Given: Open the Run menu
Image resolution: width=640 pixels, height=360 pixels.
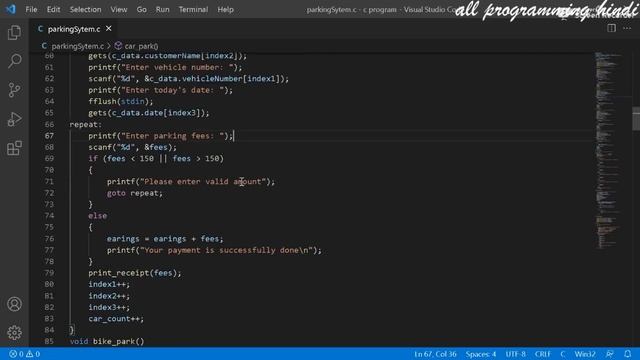Looking at the screenshot, I should pyautogui.click(x=162, y=9).
